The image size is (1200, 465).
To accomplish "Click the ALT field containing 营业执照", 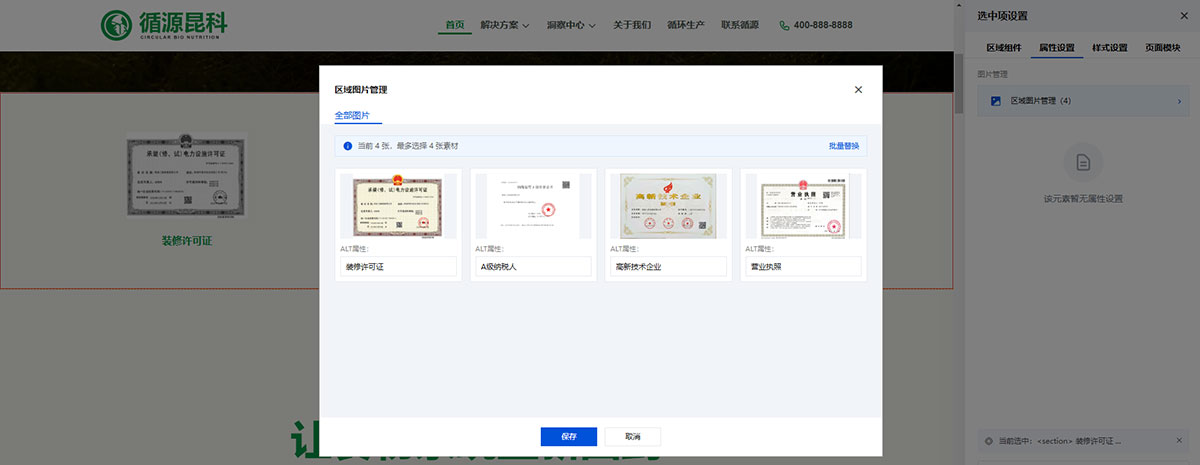I will [x=803, y=267].
